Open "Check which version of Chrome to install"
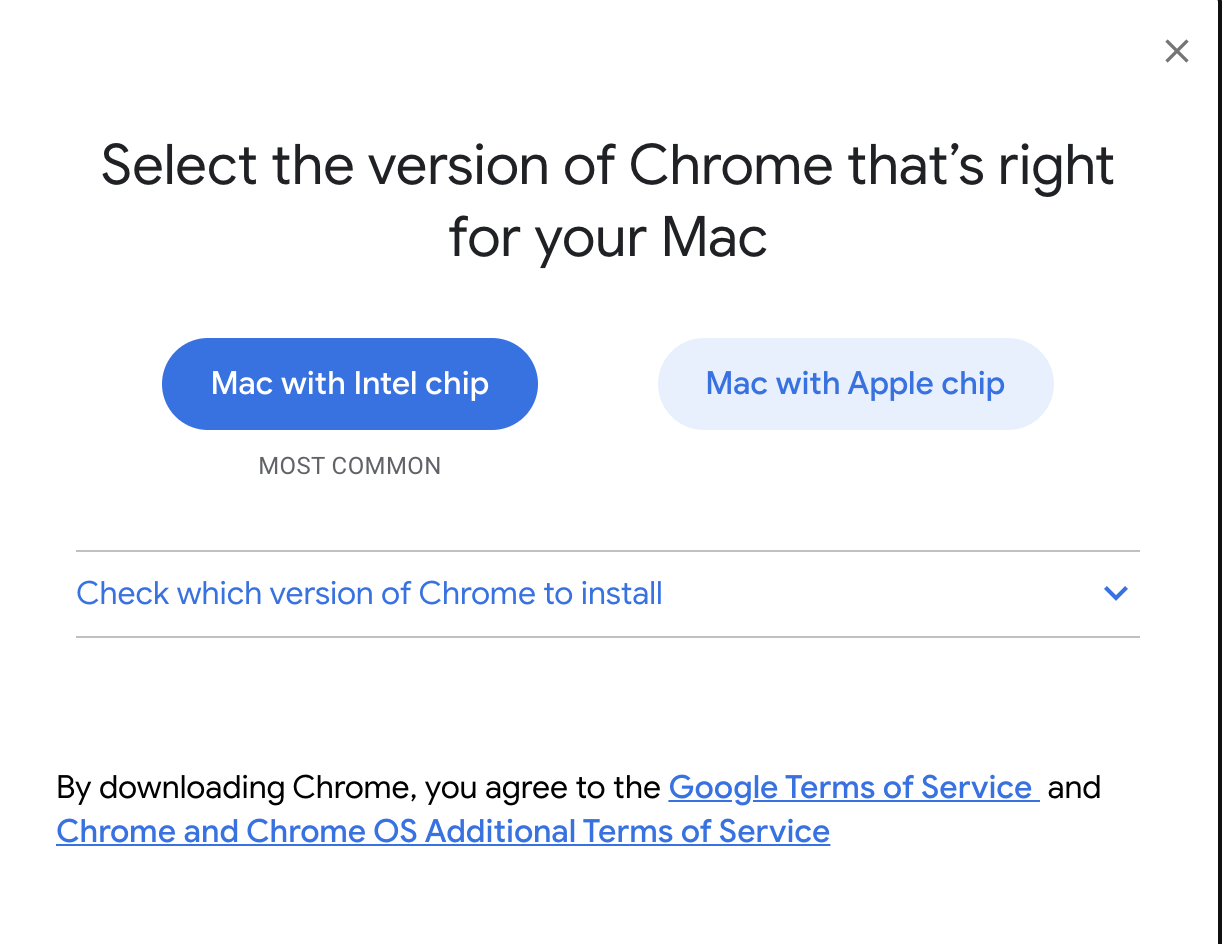Viewport: 1224px width, 944px height. (369, 593)
